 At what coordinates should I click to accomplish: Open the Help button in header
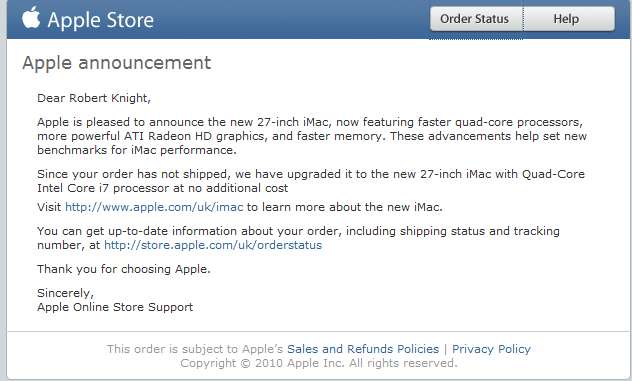point(568,19)
